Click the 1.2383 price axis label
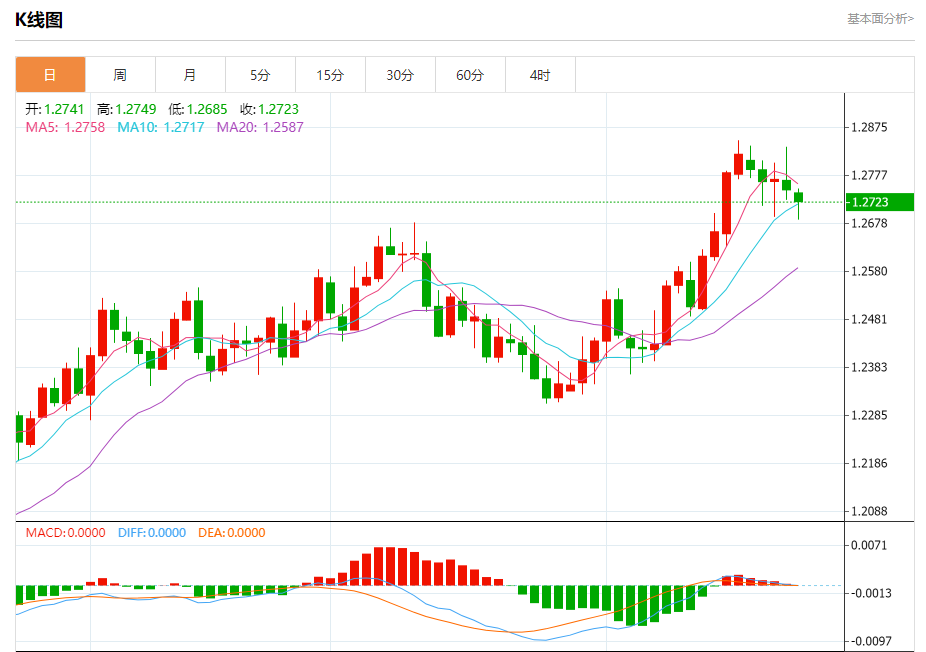 pos(869,367)
